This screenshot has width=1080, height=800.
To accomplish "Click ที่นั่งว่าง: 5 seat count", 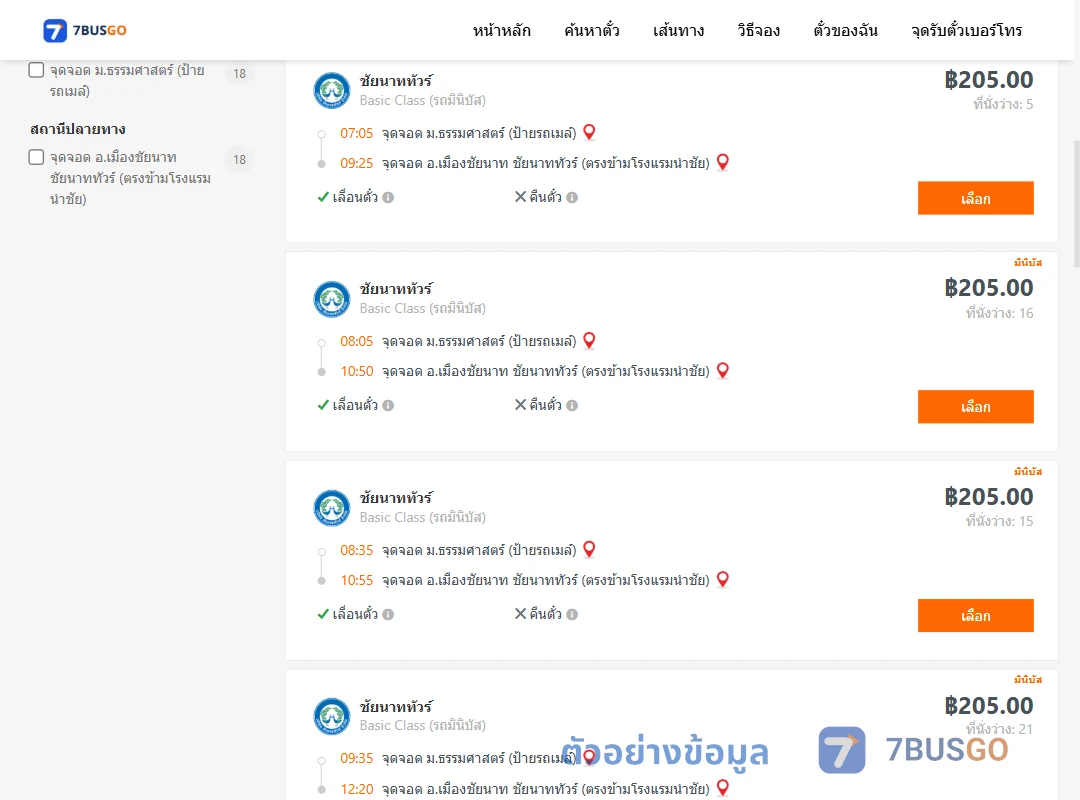I will point(1003,104).
